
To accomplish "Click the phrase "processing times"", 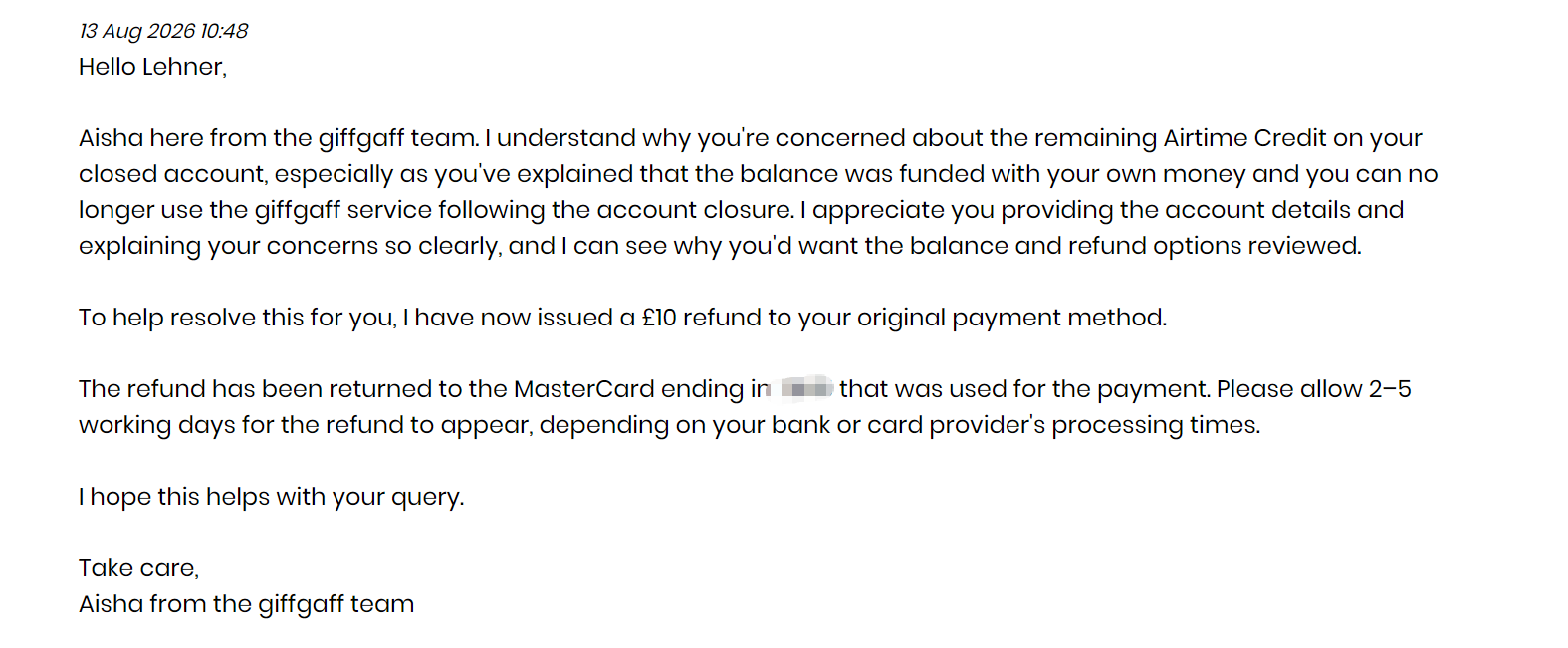I will [x=1155, y=425].
